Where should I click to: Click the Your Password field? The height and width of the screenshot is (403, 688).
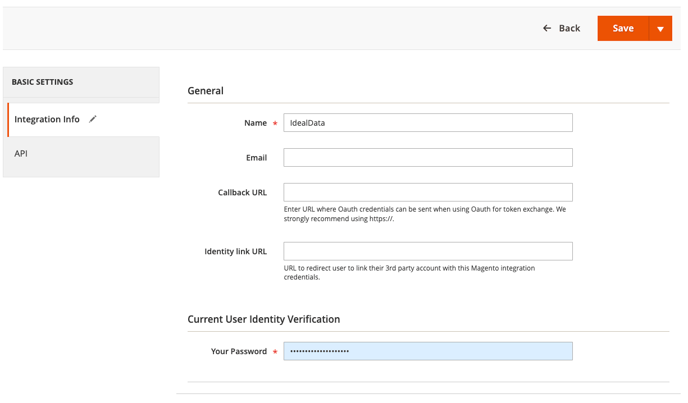tap(427, 351)
